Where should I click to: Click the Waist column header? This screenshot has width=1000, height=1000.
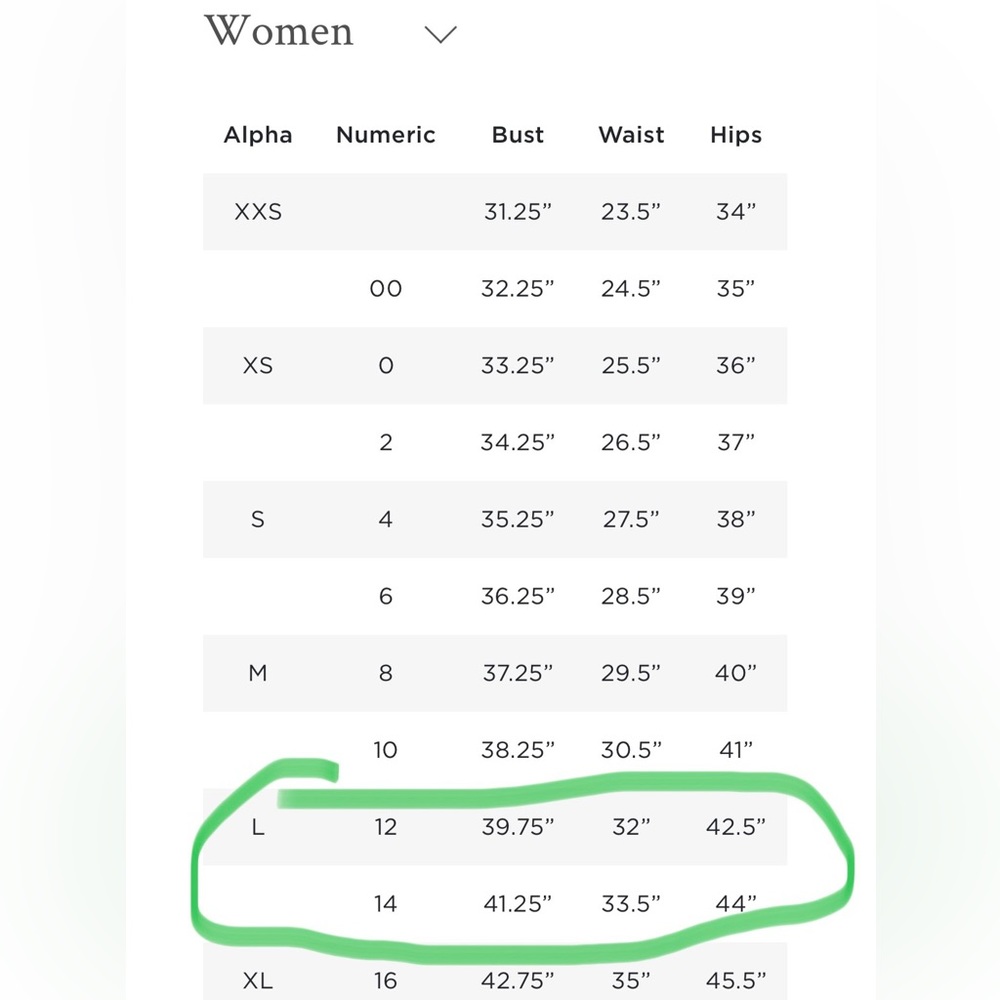pos(631,135)
